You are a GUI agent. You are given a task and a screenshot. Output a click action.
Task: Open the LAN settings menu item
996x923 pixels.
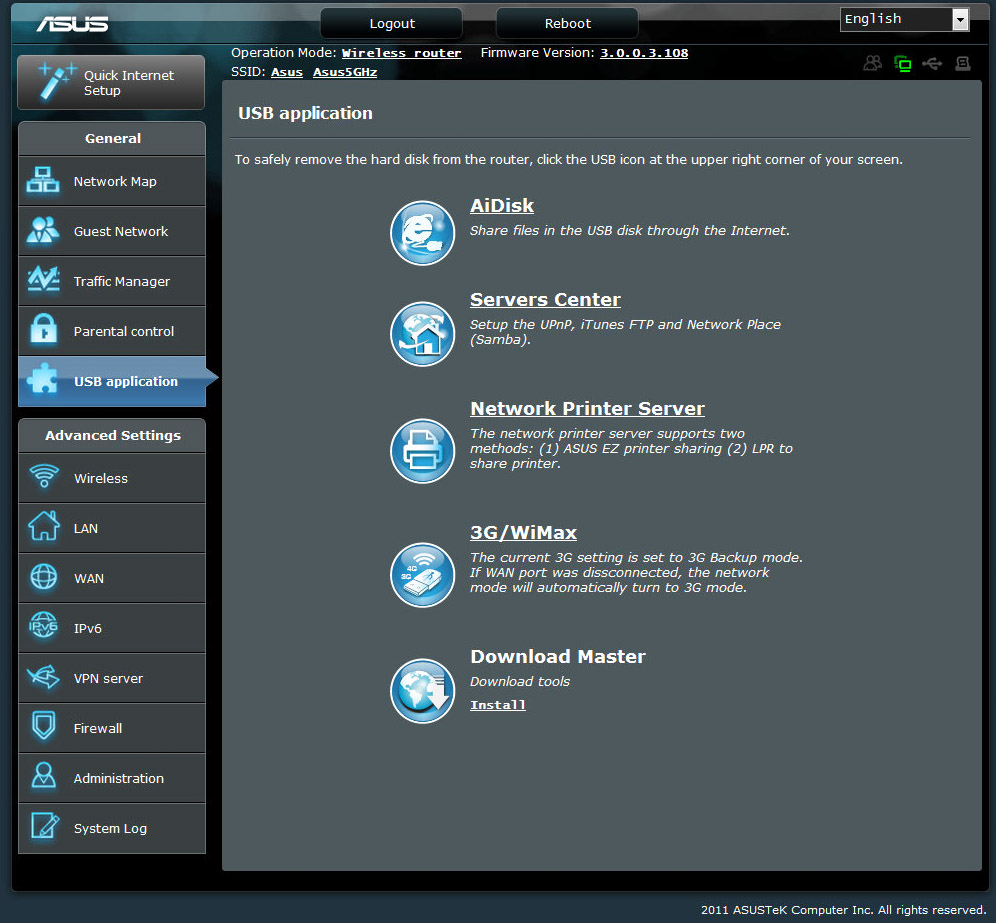coord(112,529)
